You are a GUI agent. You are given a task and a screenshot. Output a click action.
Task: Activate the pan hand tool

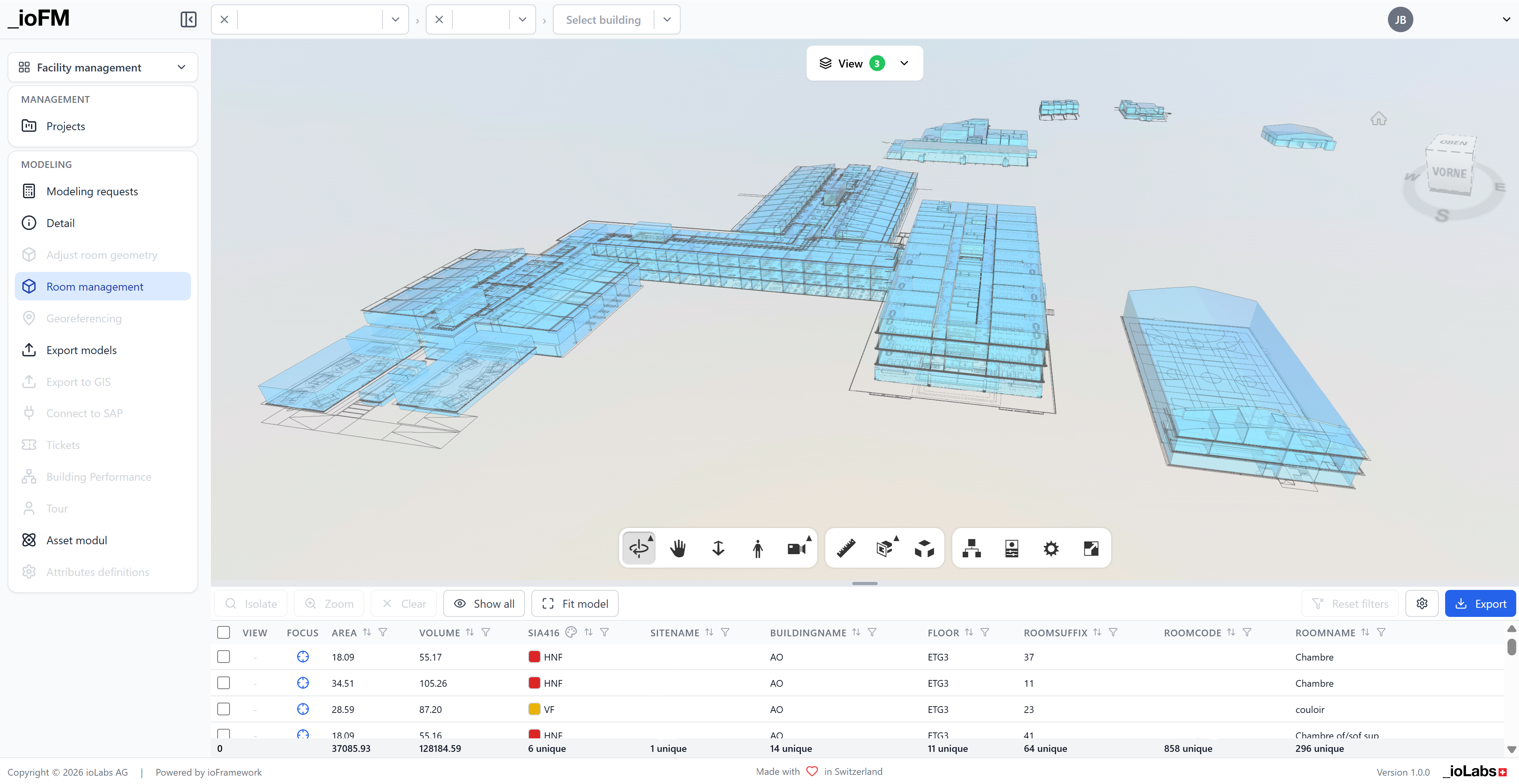pyautogui.click(x=678, y=548)
